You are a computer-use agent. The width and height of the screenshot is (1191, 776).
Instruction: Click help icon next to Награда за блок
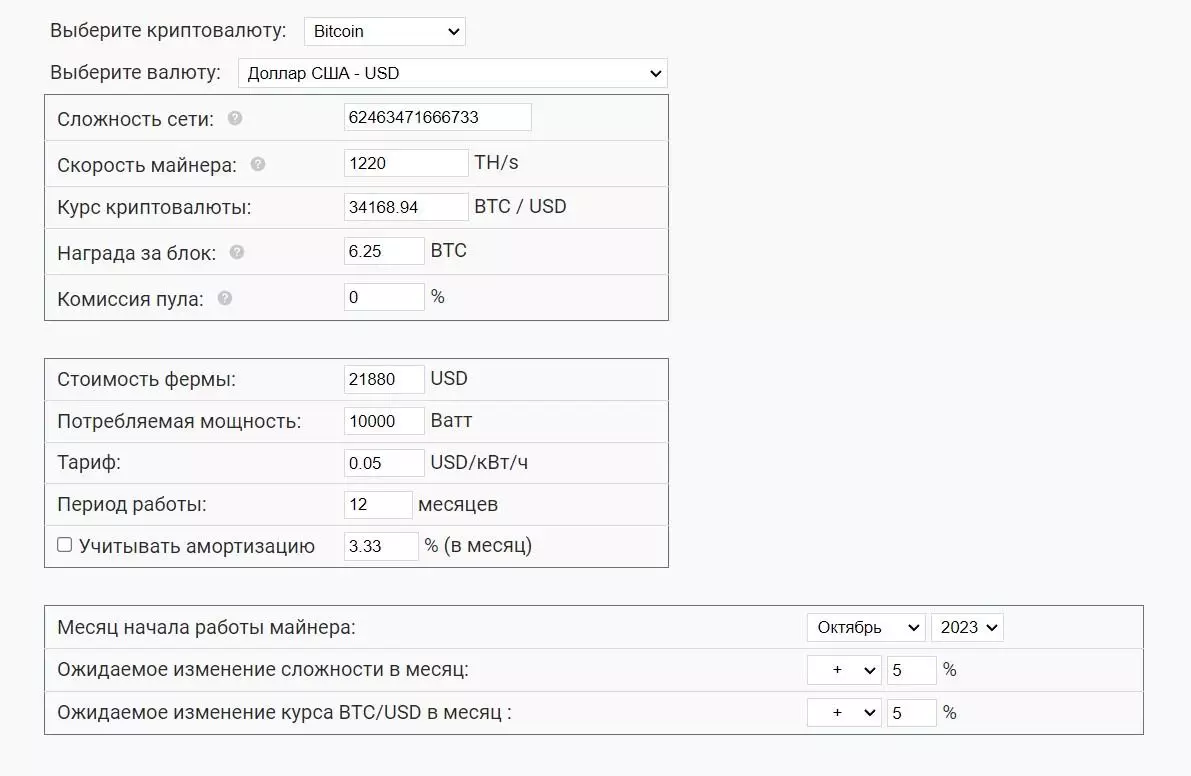(x=237, y=252)
